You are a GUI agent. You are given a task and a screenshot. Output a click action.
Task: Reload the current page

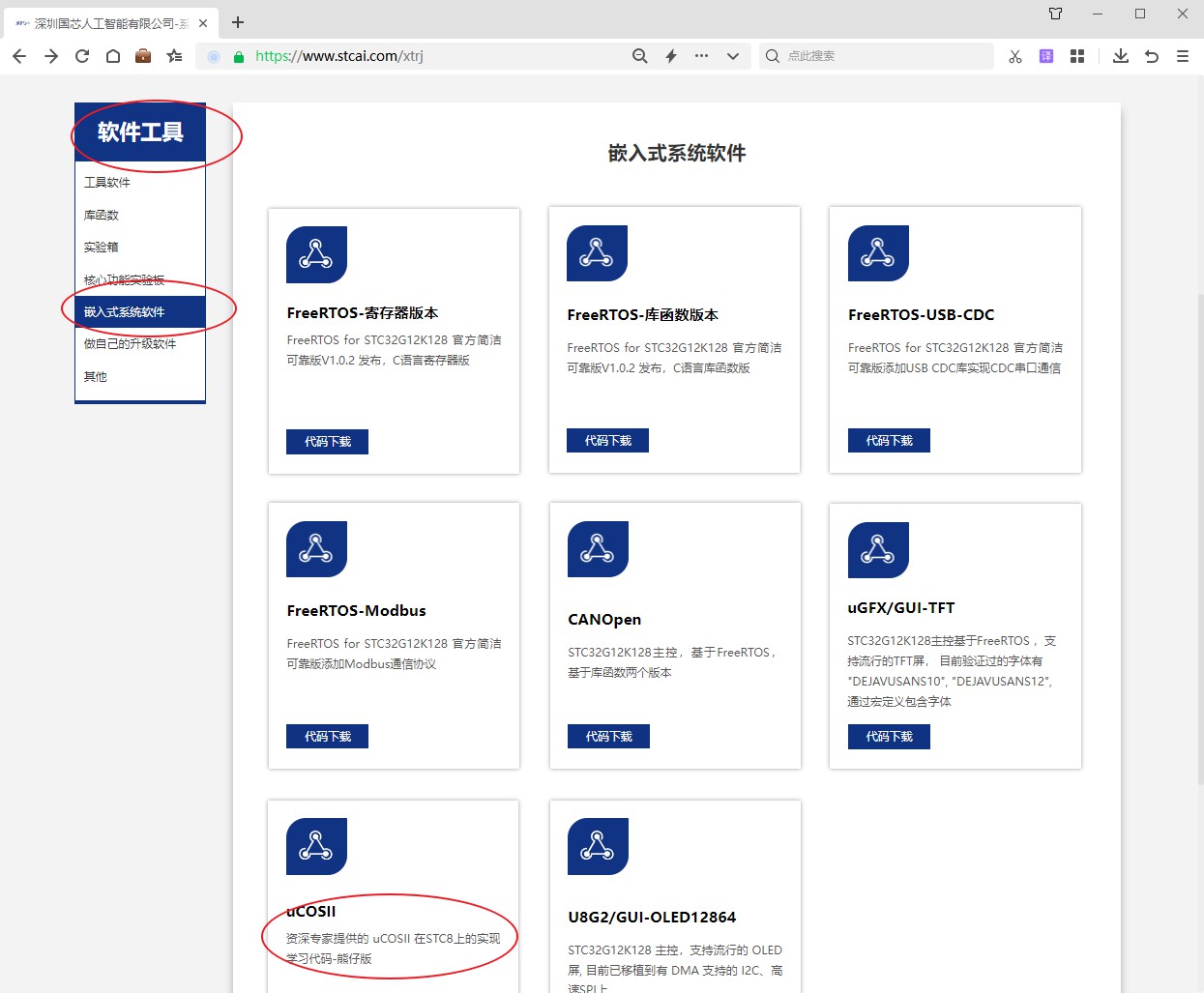pyautogui.click(x=82, y=56)
